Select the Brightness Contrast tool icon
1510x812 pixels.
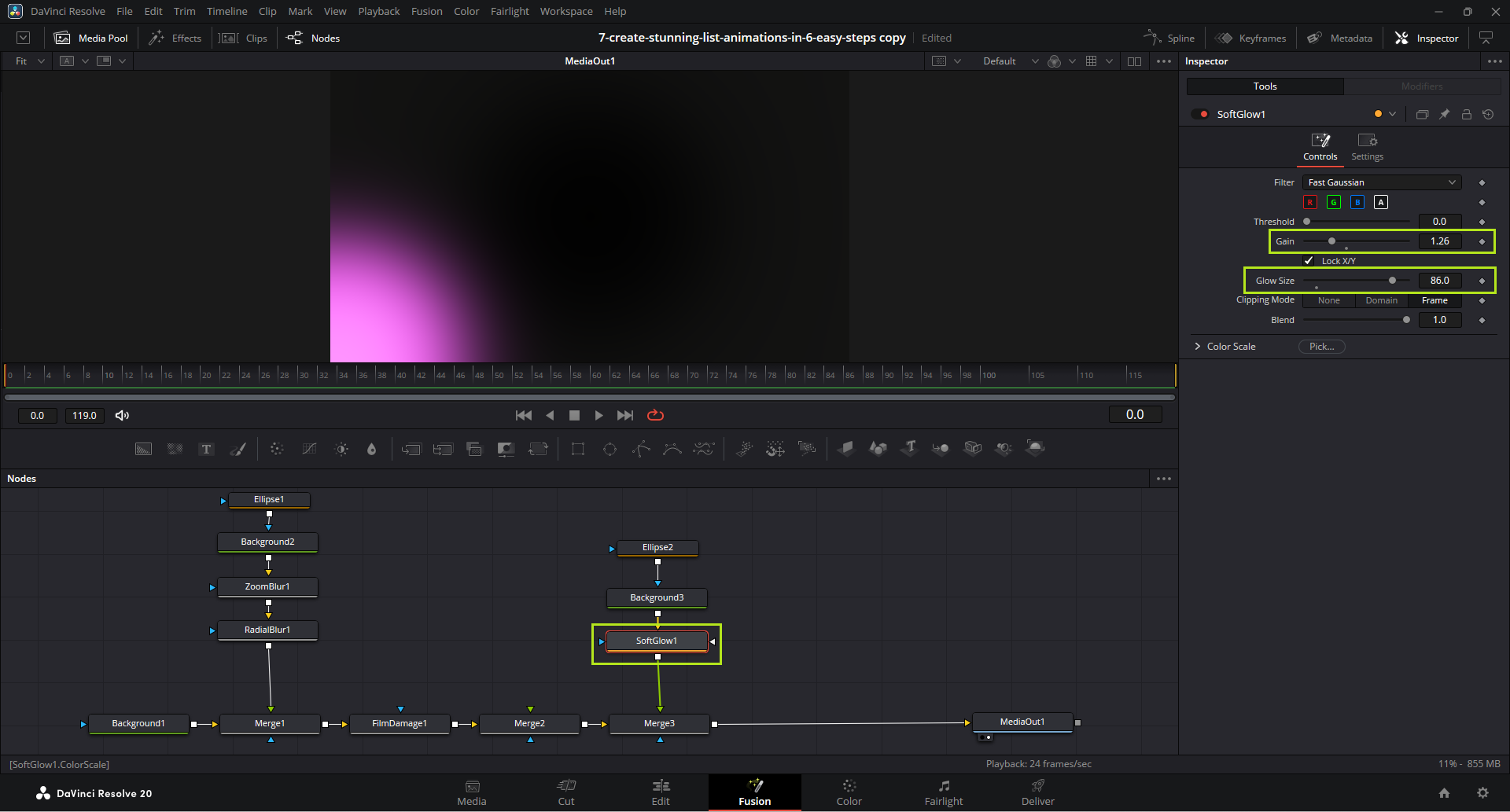[341, 449]
